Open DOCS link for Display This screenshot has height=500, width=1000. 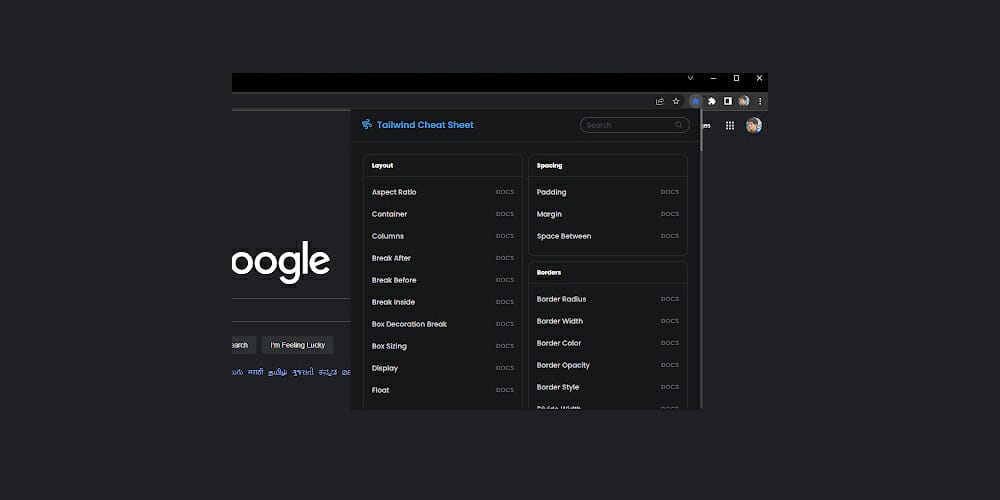(x=504, y=368)
